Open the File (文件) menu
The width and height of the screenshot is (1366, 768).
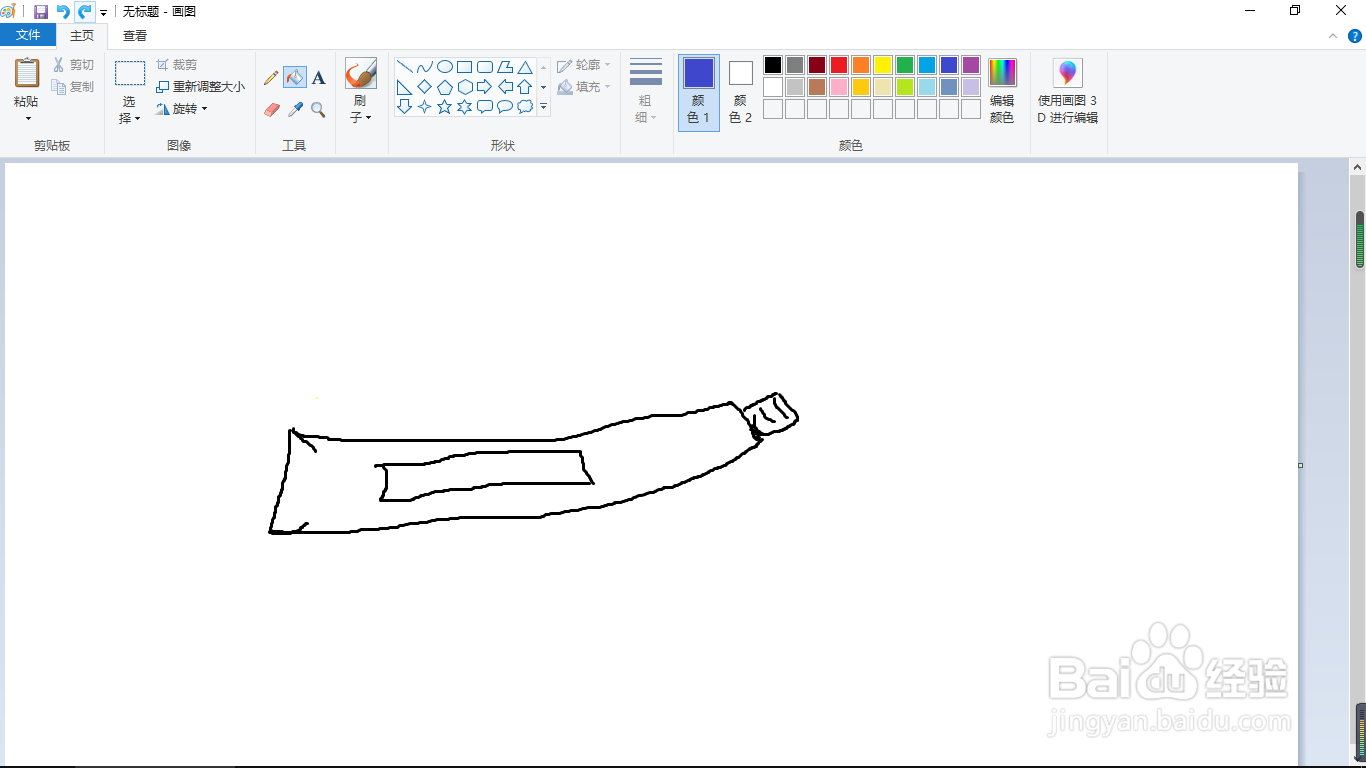click(28, 35)
